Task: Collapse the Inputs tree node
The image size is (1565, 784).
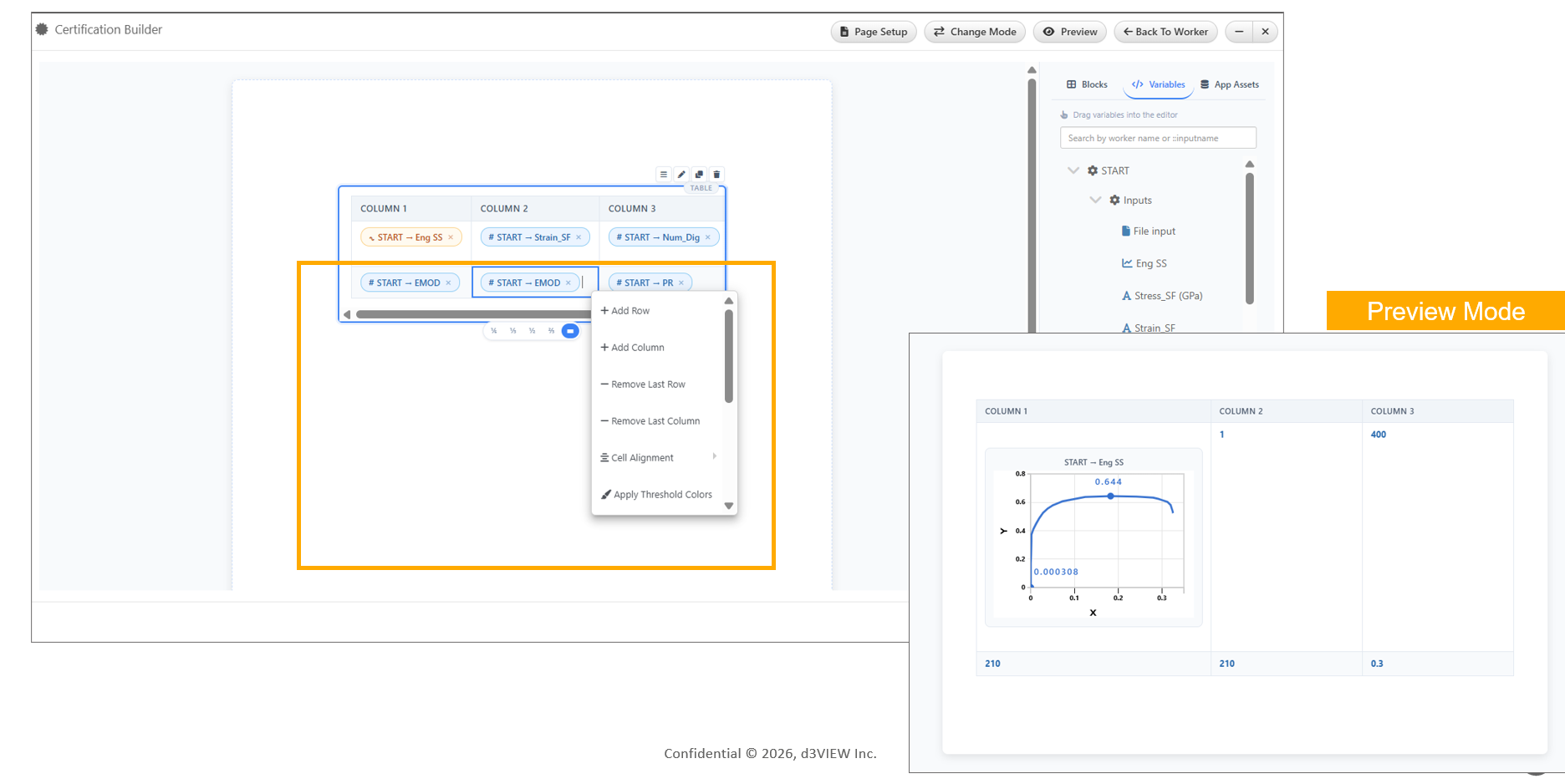Action: [1095, 201]
